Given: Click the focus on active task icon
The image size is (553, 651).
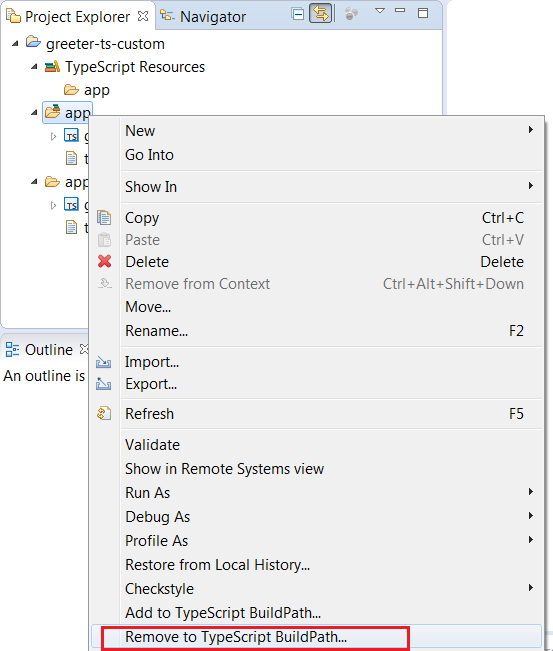Looking at the screenshot, I should (x=351, y=14).
